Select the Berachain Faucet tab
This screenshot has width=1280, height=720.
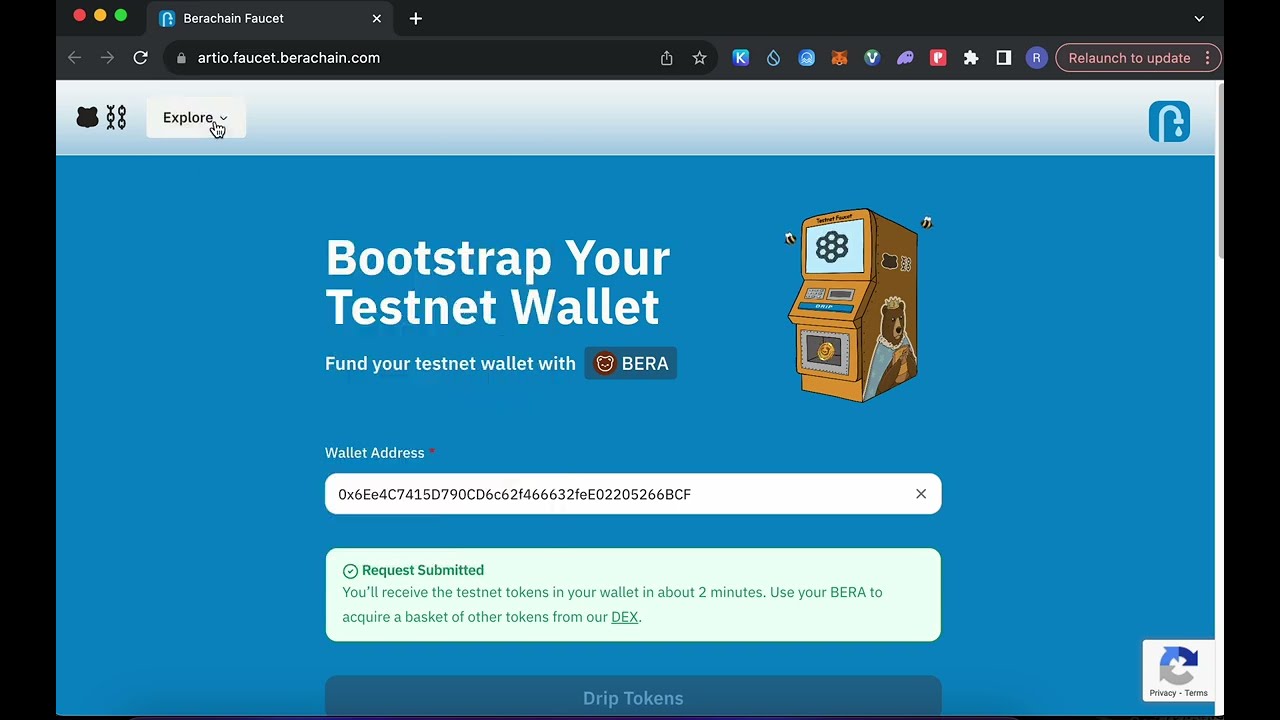pos(270,18)
